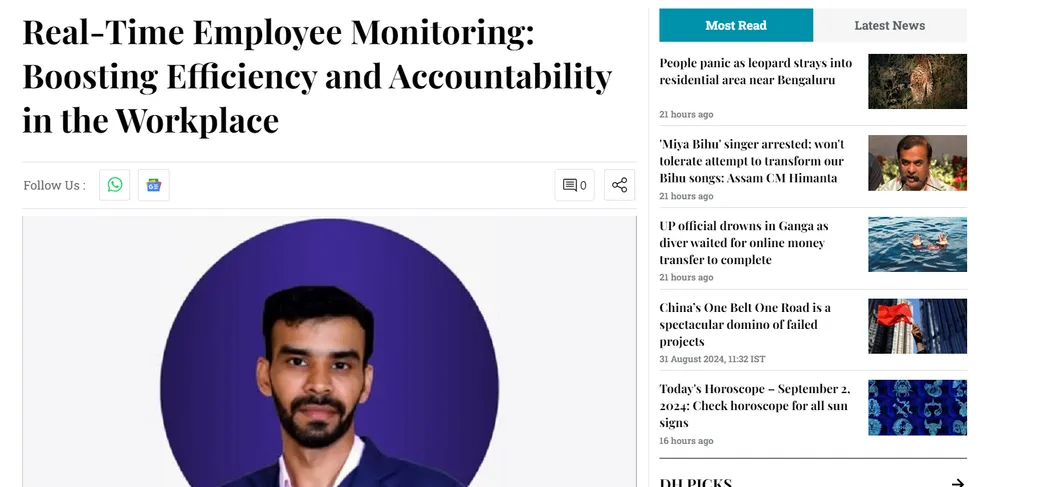Open Today's Horoscope September 2 article
Screen dimensions: 1040x487
click(754, 405)
